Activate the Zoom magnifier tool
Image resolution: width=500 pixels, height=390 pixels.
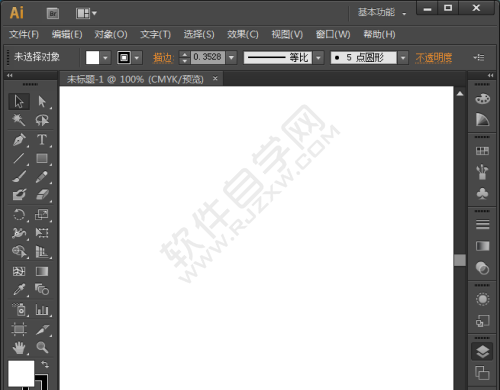42,347
